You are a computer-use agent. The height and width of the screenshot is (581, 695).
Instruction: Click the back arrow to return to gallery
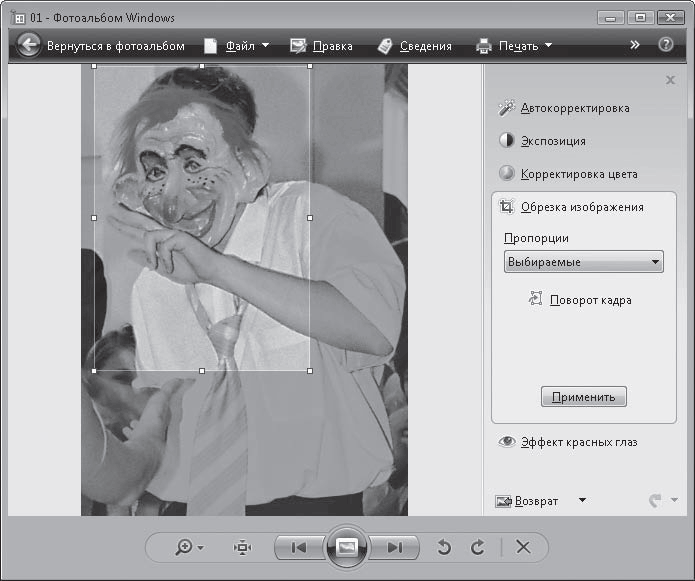point(29,45)
